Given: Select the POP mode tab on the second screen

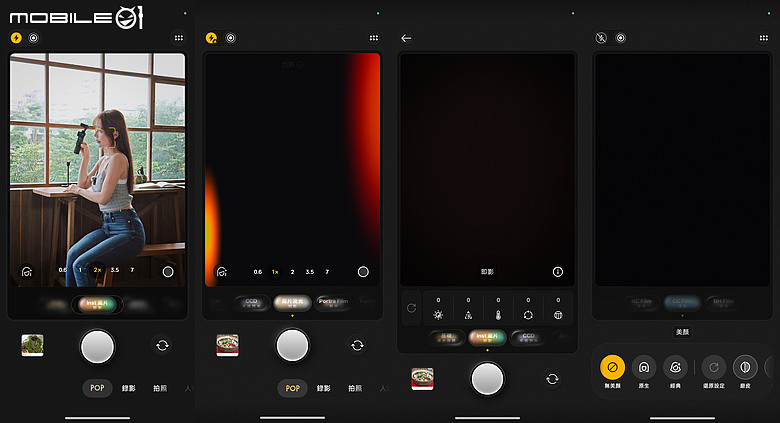Looking at the screenshot, I should (x=292, y=388).
